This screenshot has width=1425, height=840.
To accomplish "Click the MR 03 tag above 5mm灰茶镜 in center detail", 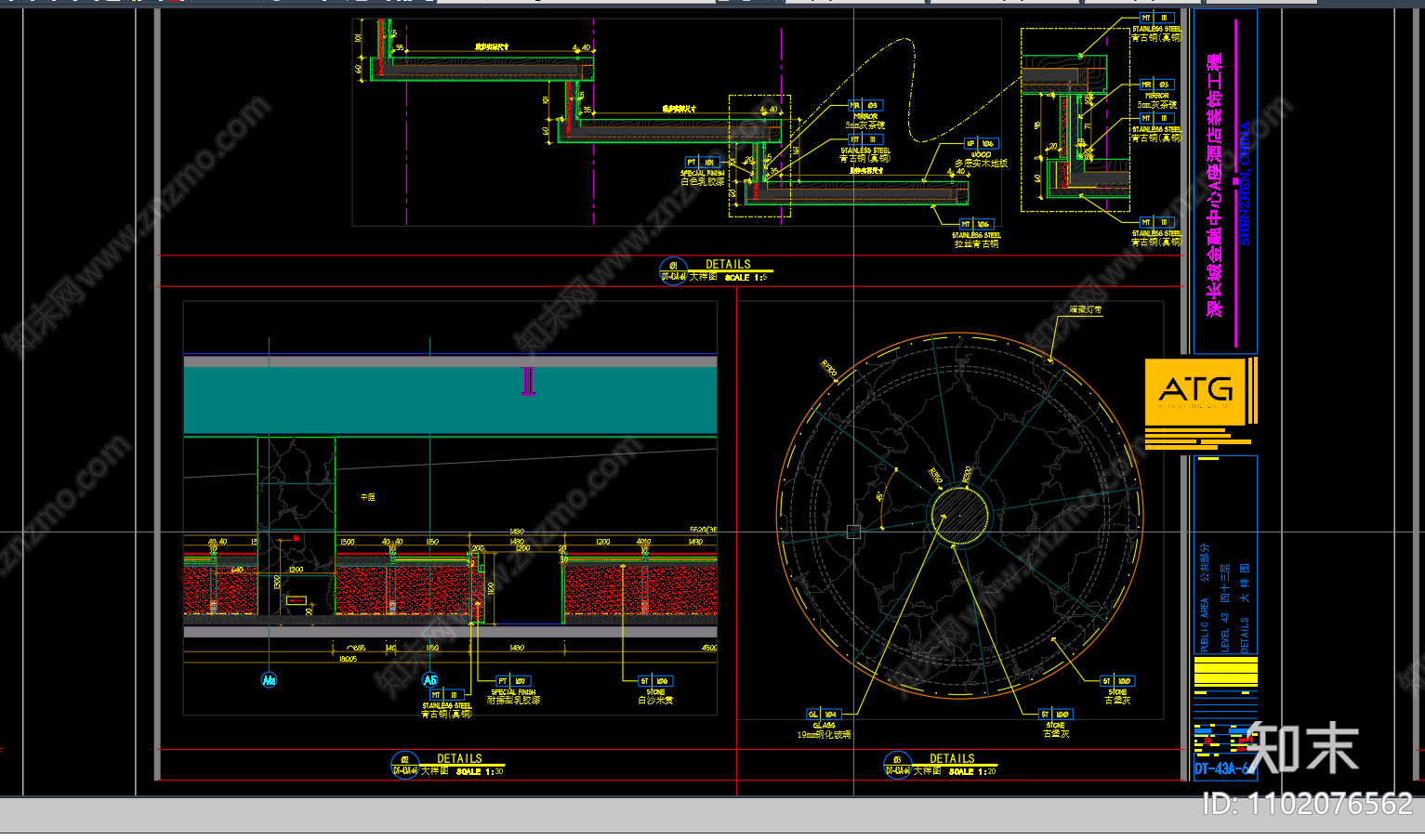I will 864,106.
